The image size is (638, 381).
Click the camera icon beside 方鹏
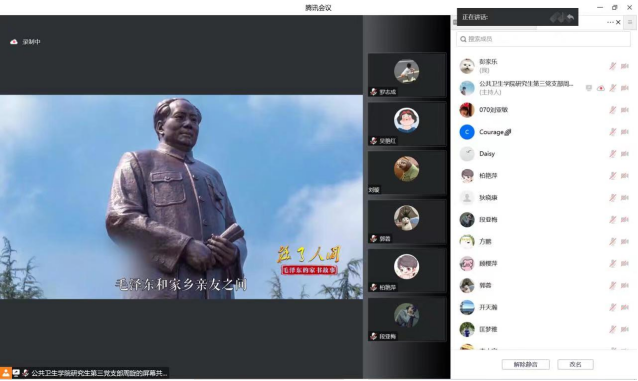625,242
